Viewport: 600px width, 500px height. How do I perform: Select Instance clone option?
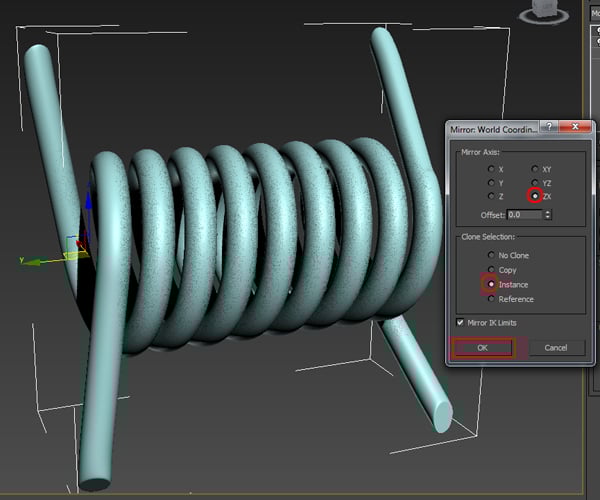[x=490, y=285]
